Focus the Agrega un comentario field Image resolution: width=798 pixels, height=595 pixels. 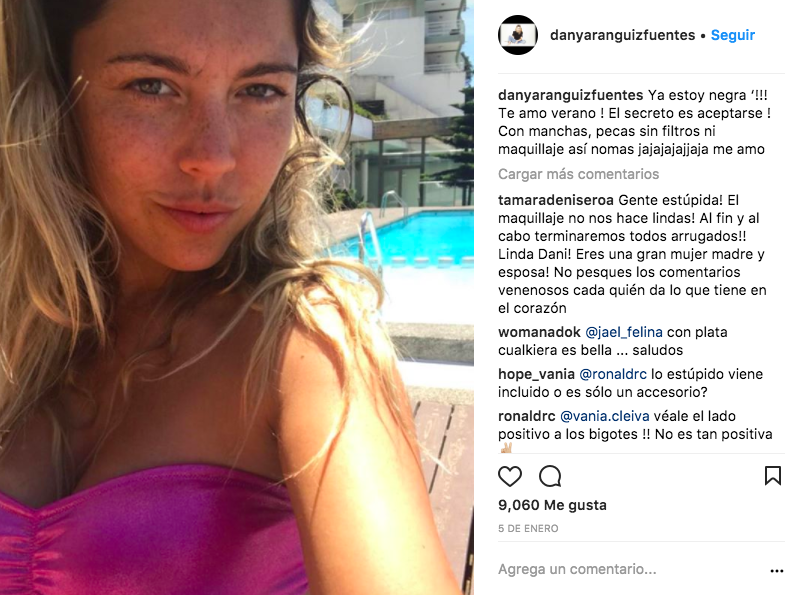pos(631,569)
